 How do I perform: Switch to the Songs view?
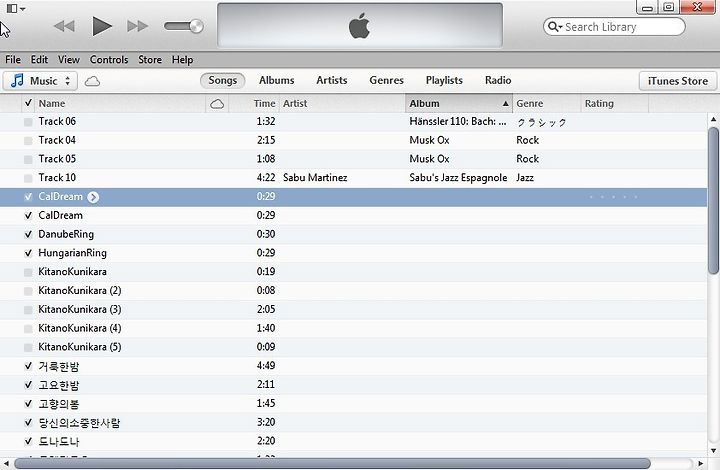(x=223, y=80)
